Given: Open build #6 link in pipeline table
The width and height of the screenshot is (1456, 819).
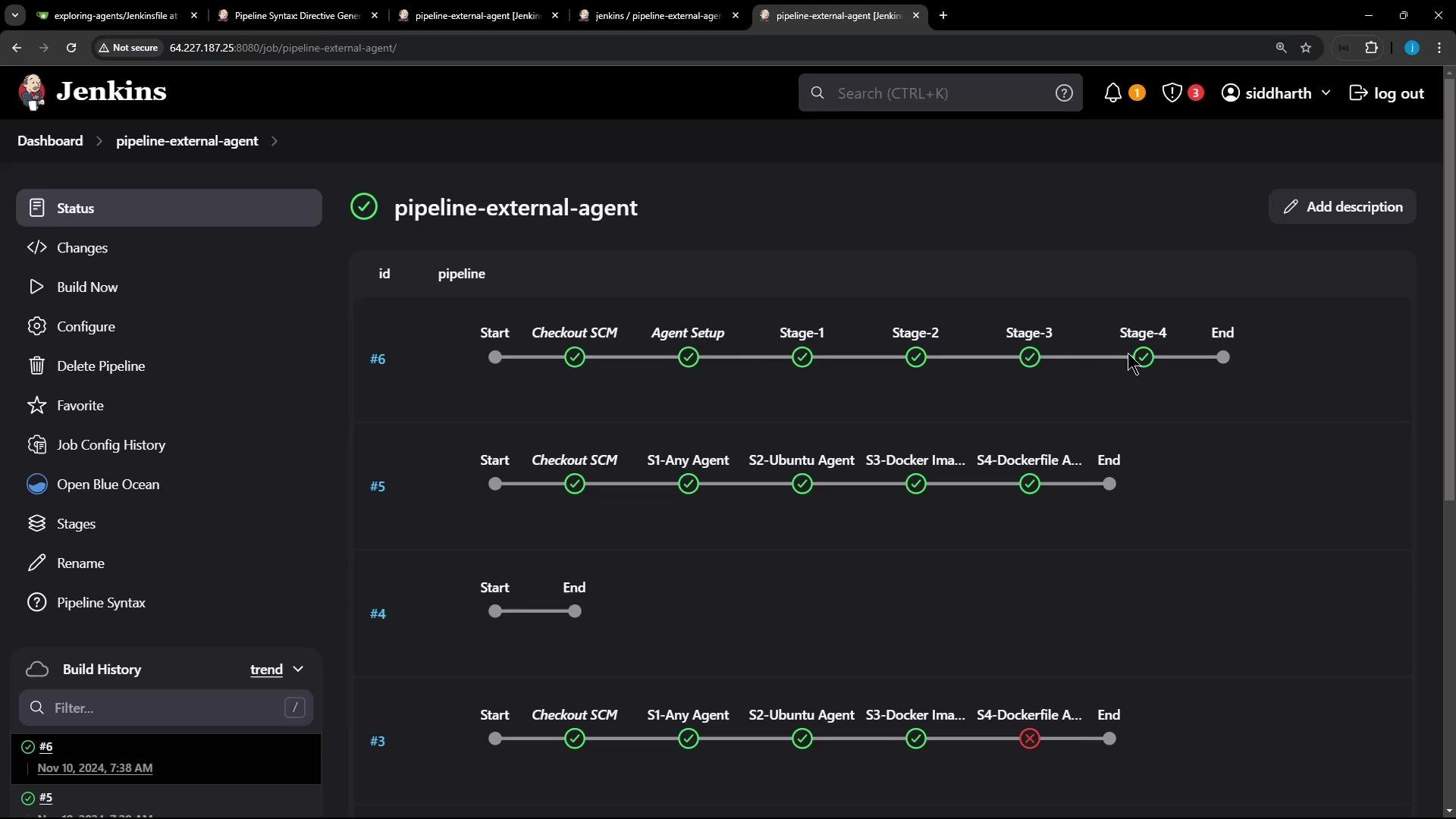Looking at the screenshot, I should click(x=378, y=359).
